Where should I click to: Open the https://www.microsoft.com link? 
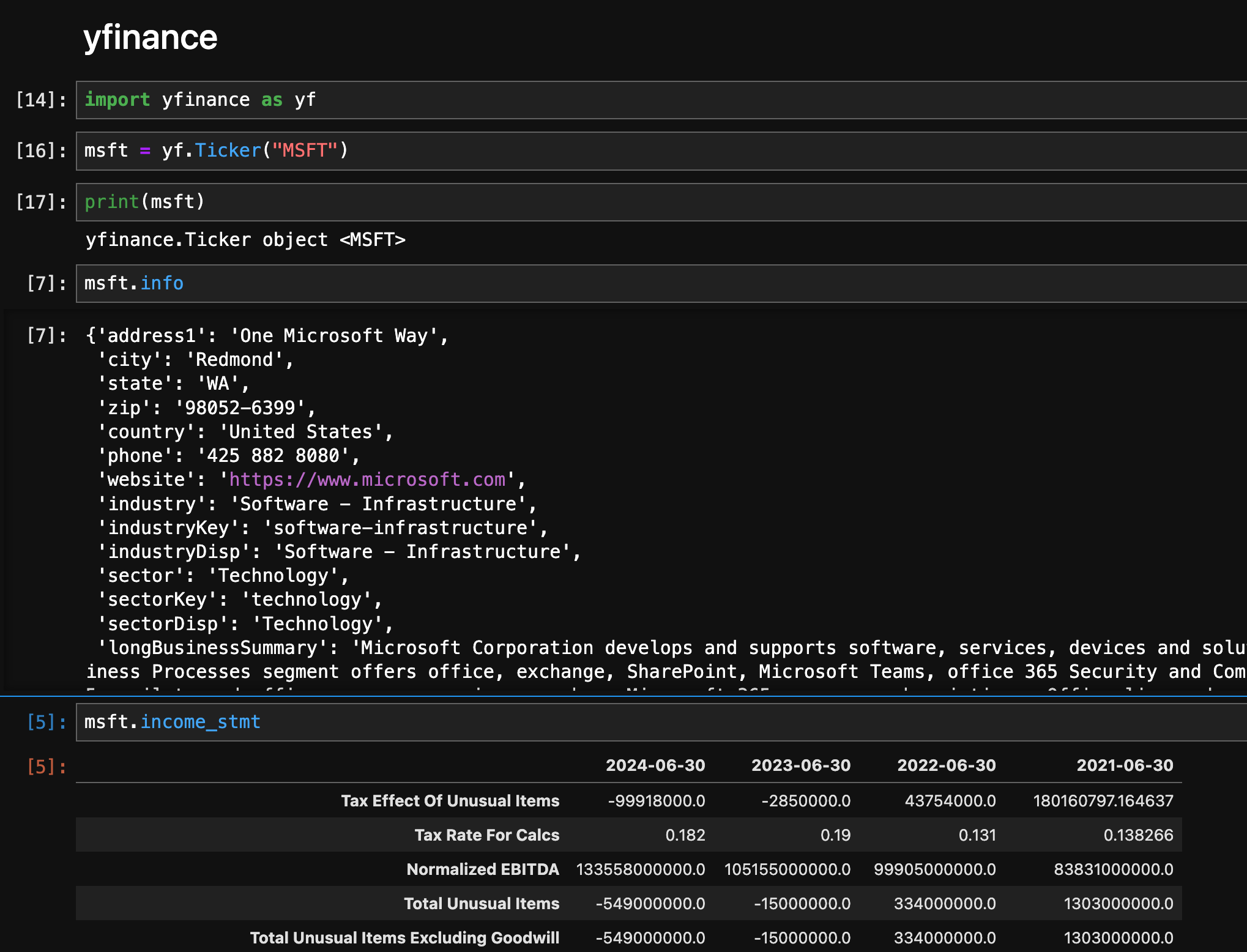coord(367,480)
